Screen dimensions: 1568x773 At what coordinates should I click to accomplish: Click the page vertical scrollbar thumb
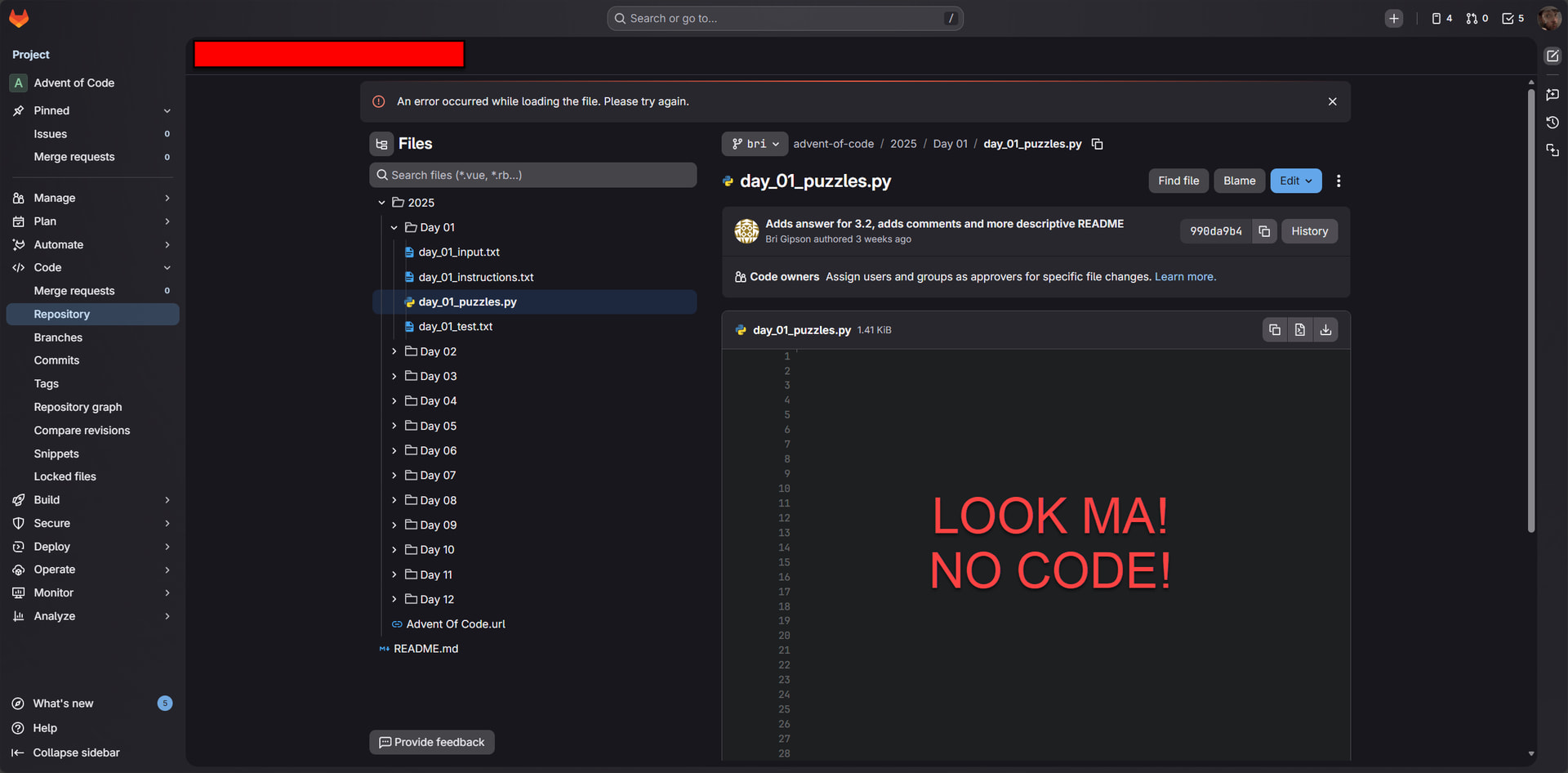pos(1530,311)
